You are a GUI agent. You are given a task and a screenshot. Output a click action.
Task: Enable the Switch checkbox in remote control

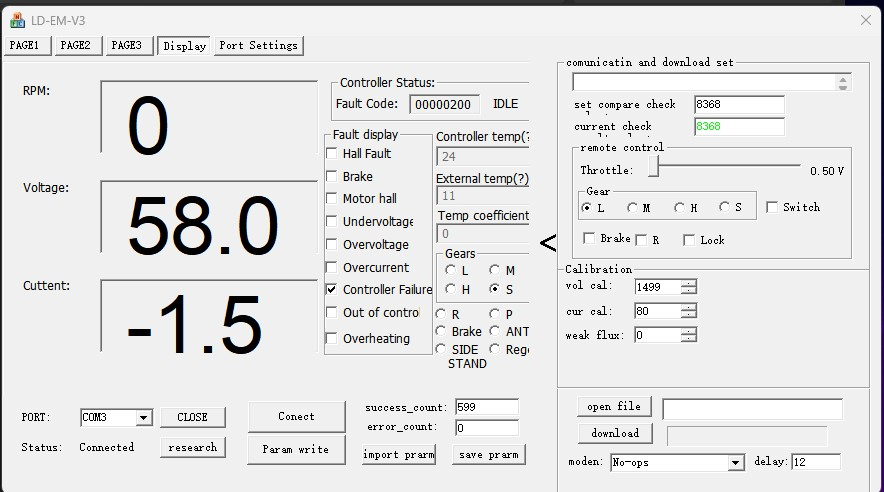(772, 208)
